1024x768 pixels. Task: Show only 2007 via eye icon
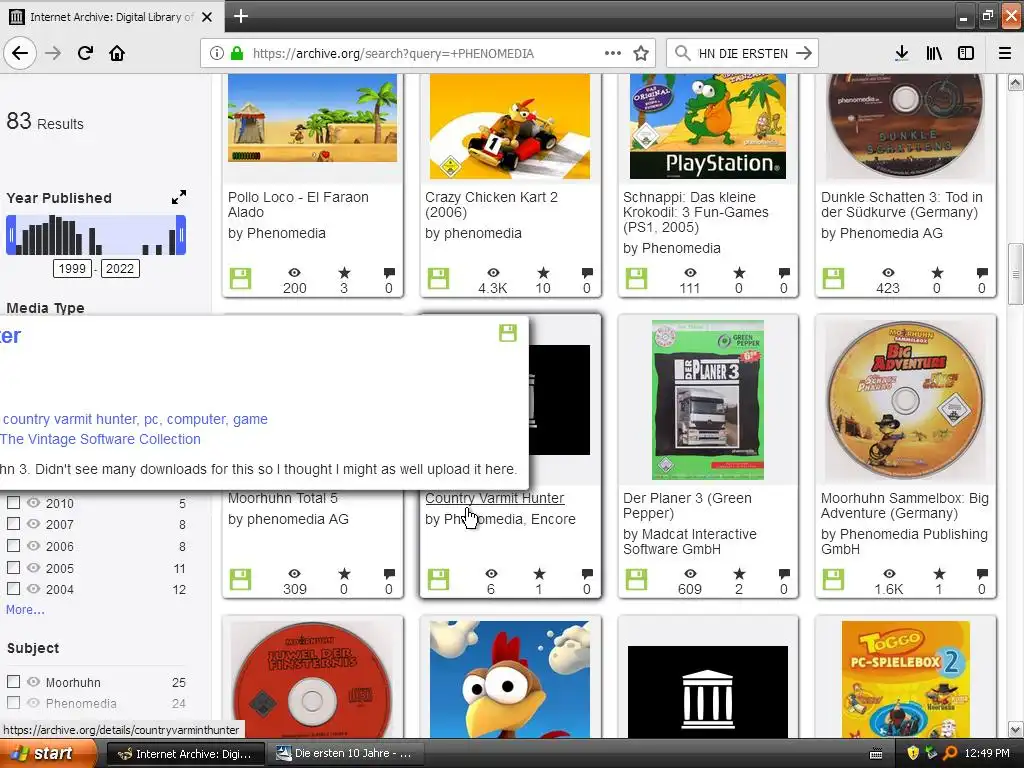click(33, 524)
